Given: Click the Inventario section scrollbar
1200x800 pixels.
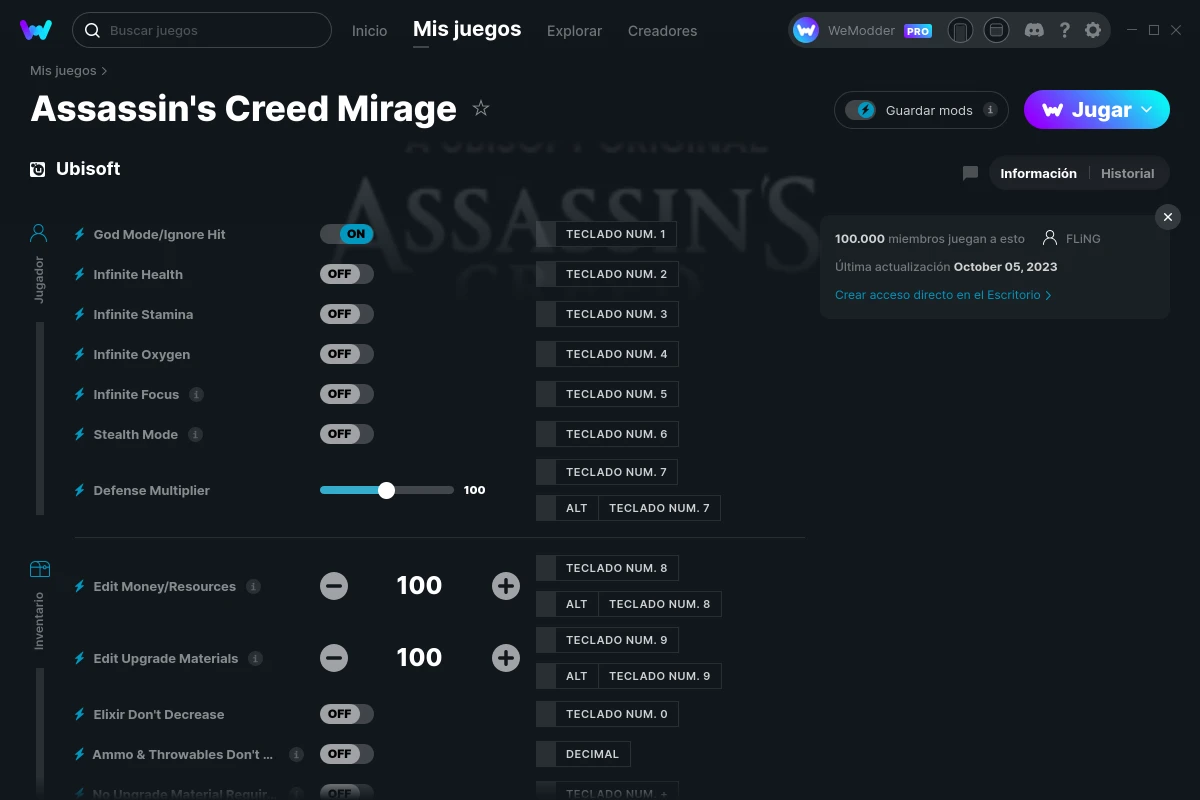Looking at the screenshot, I should (40, 733).
